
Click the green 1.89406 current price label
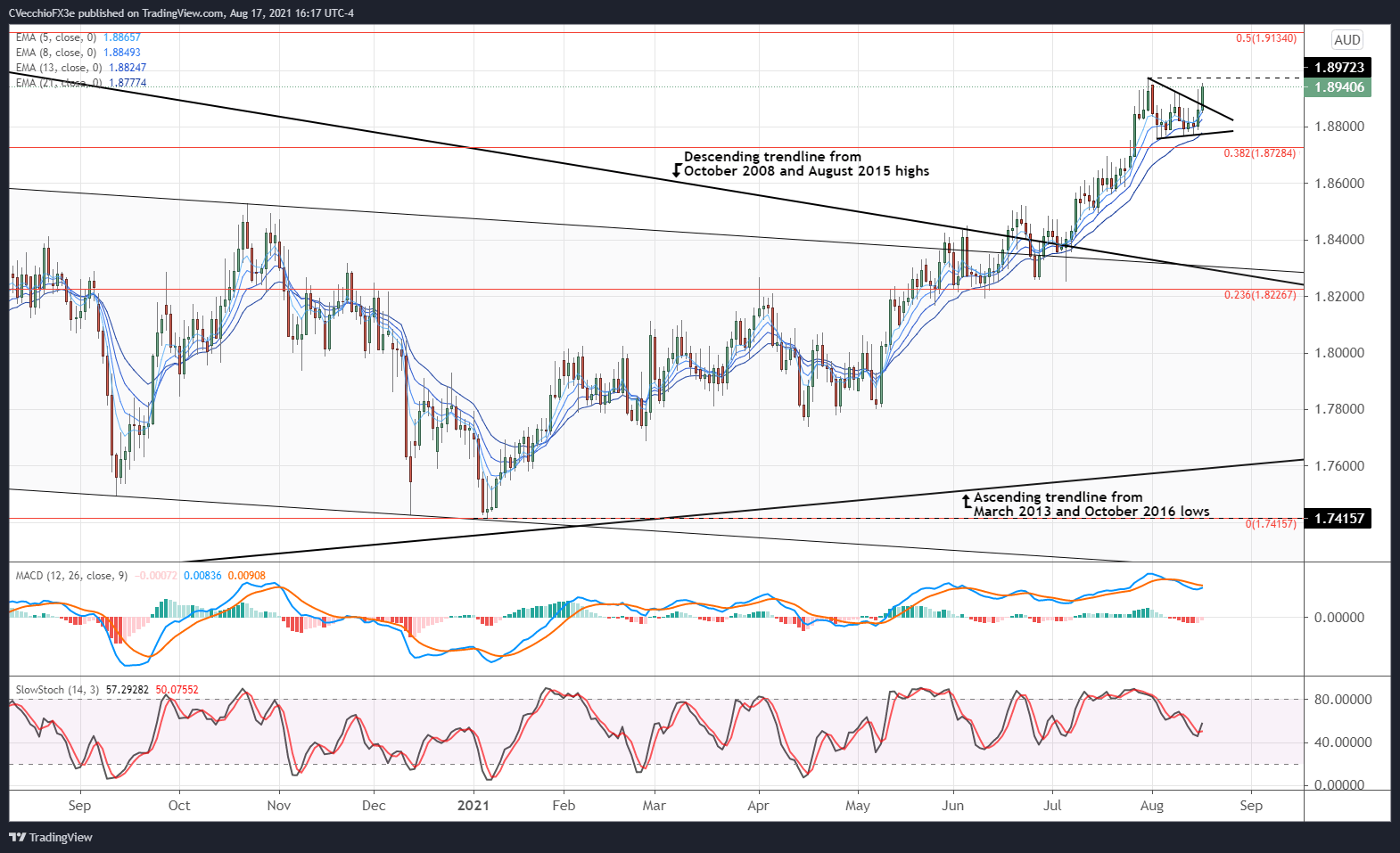pos(1337,87)
